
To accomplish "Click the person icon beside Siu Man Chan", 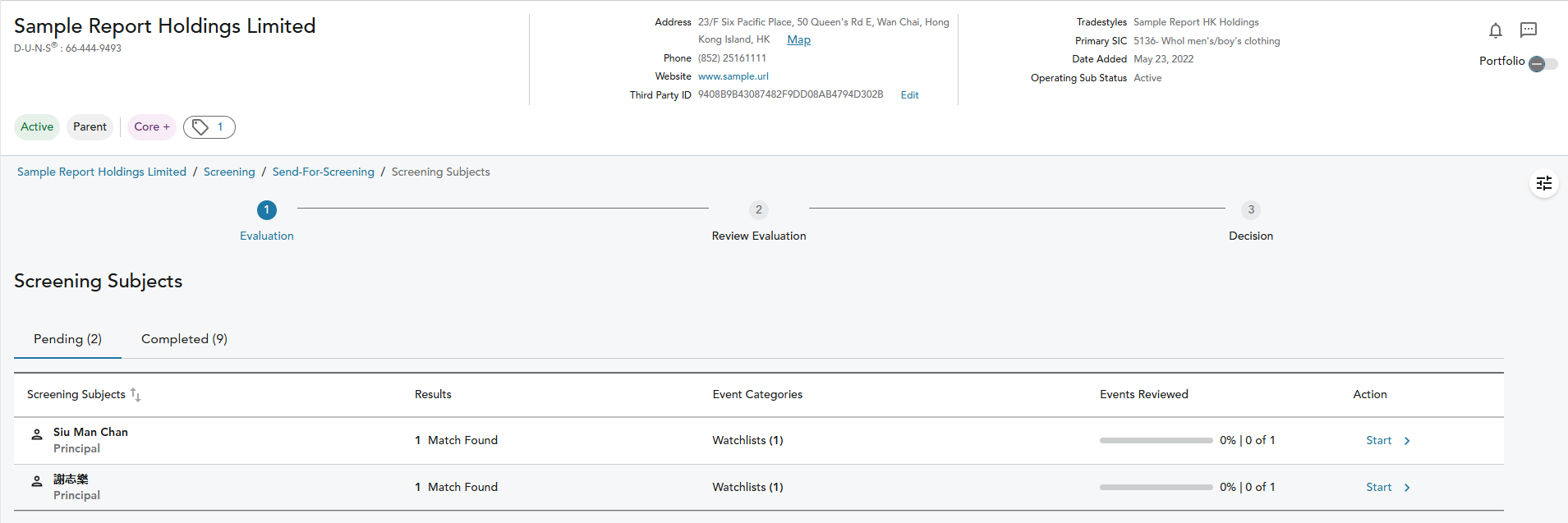I will [x=37, y=434].
